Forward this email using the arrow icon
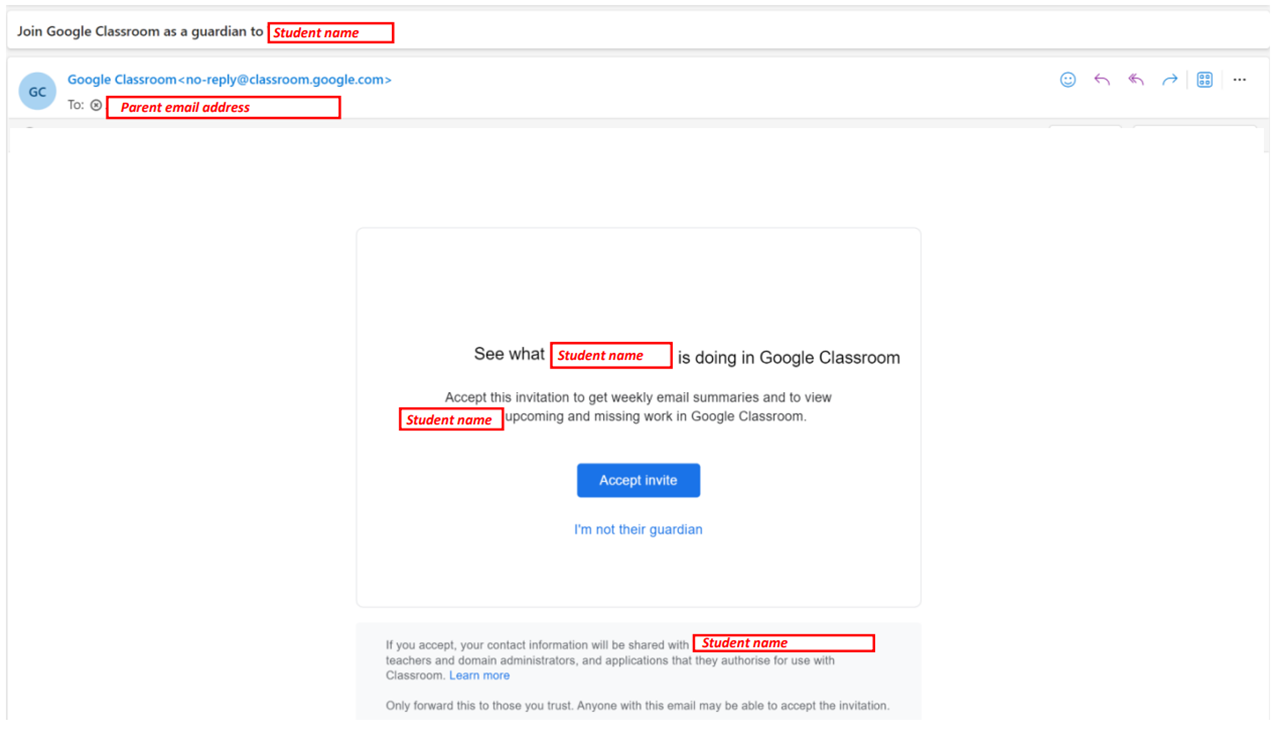1275x732 pixels. click(1169, 80)
